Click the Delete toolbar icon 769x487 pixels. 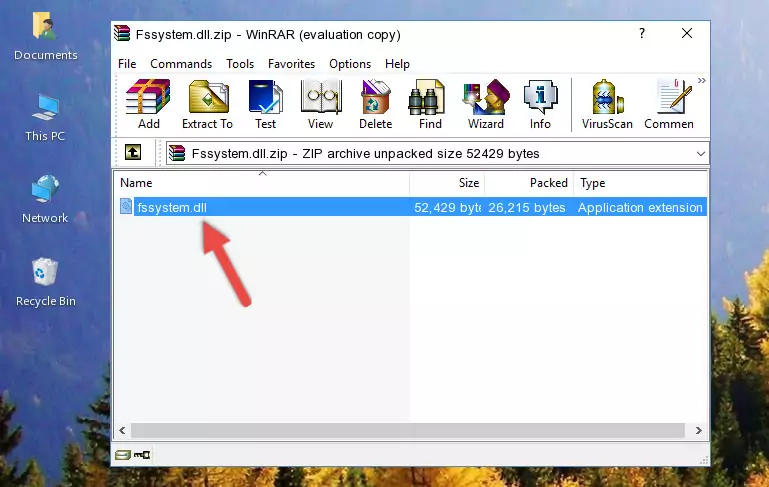[x=376, y=104]
